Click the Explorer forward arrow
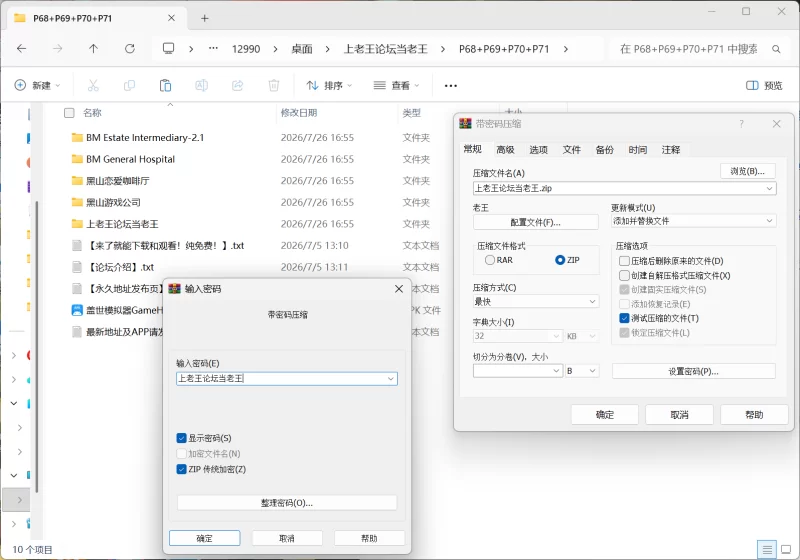Screen dimensions: 800x560 coord(58,48)
